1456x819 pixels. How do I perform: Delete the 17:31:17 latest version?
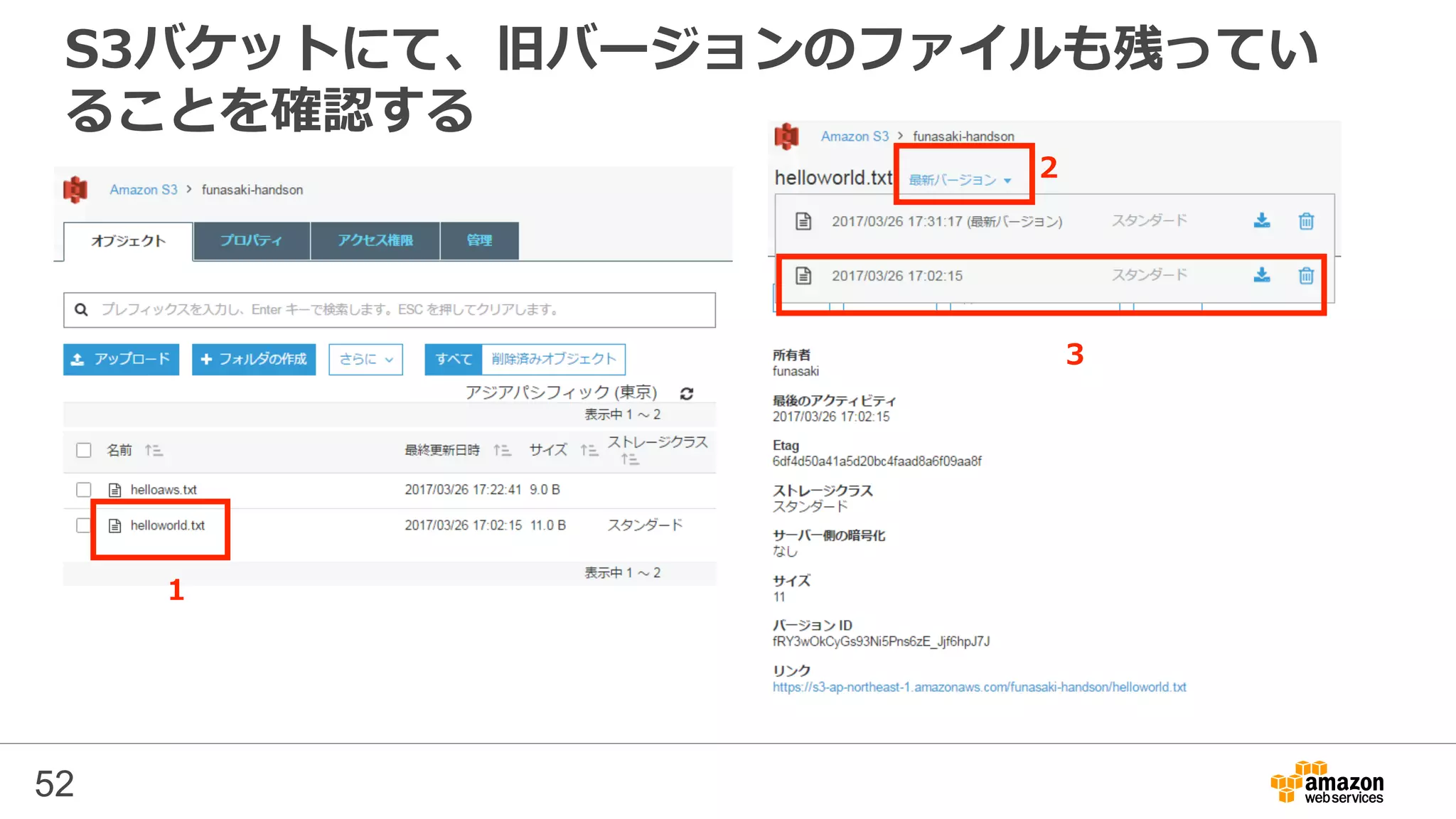click(1306, 221)
